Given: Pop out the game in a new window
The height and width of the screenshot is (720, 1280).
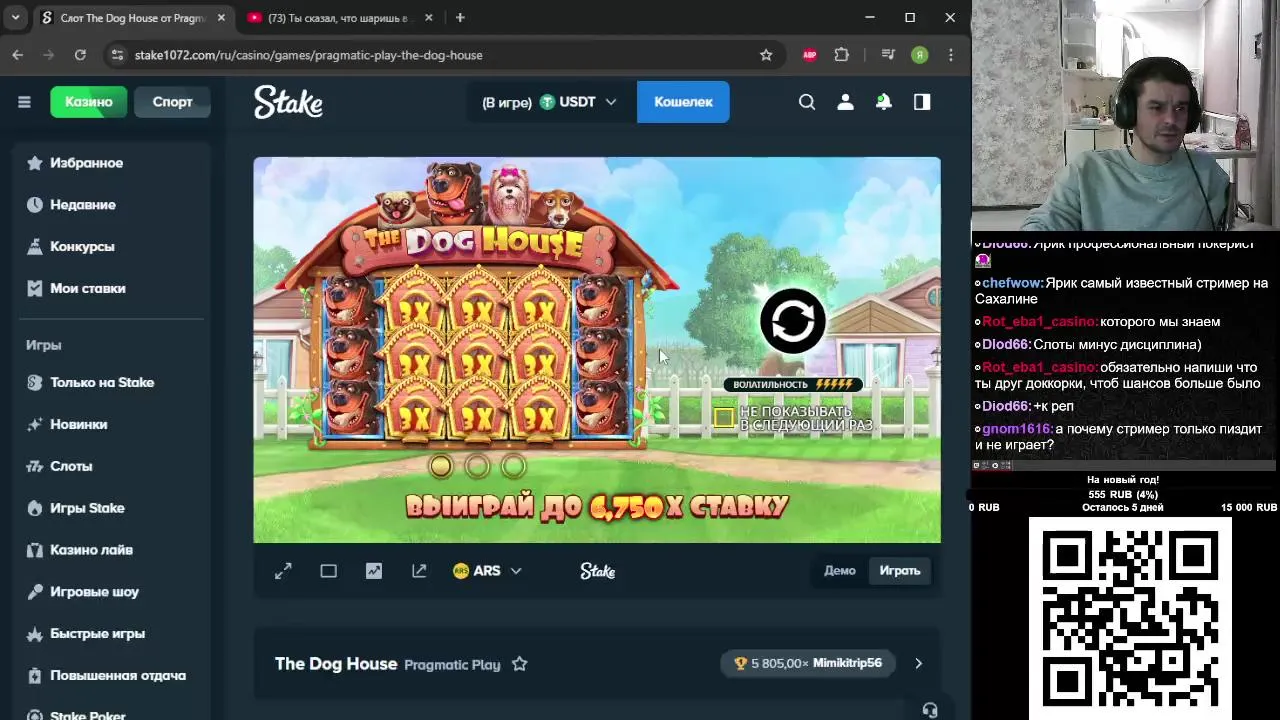Looking at the screenshot, I should point(419,571).
